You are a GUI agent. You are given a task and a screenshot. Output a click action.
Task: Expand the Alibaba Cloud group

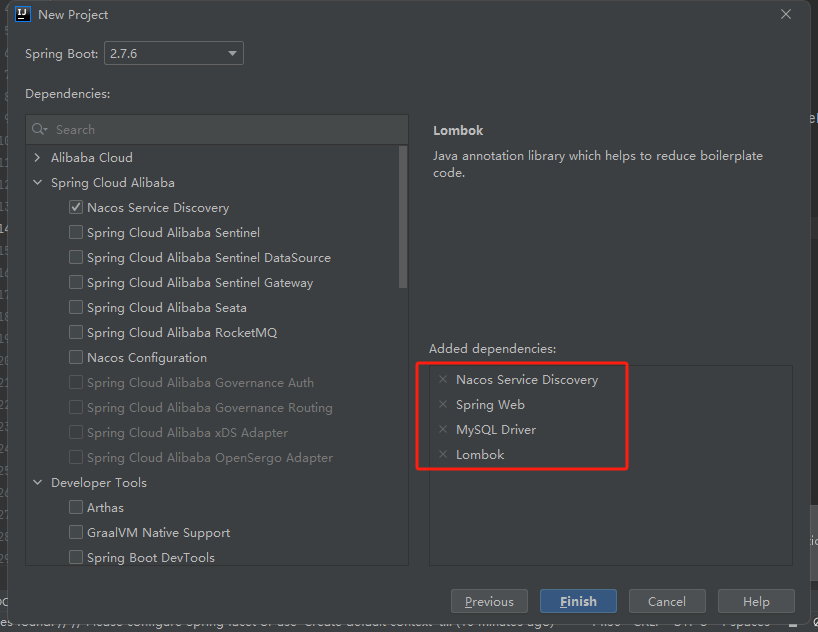click(x=38, y=157)
